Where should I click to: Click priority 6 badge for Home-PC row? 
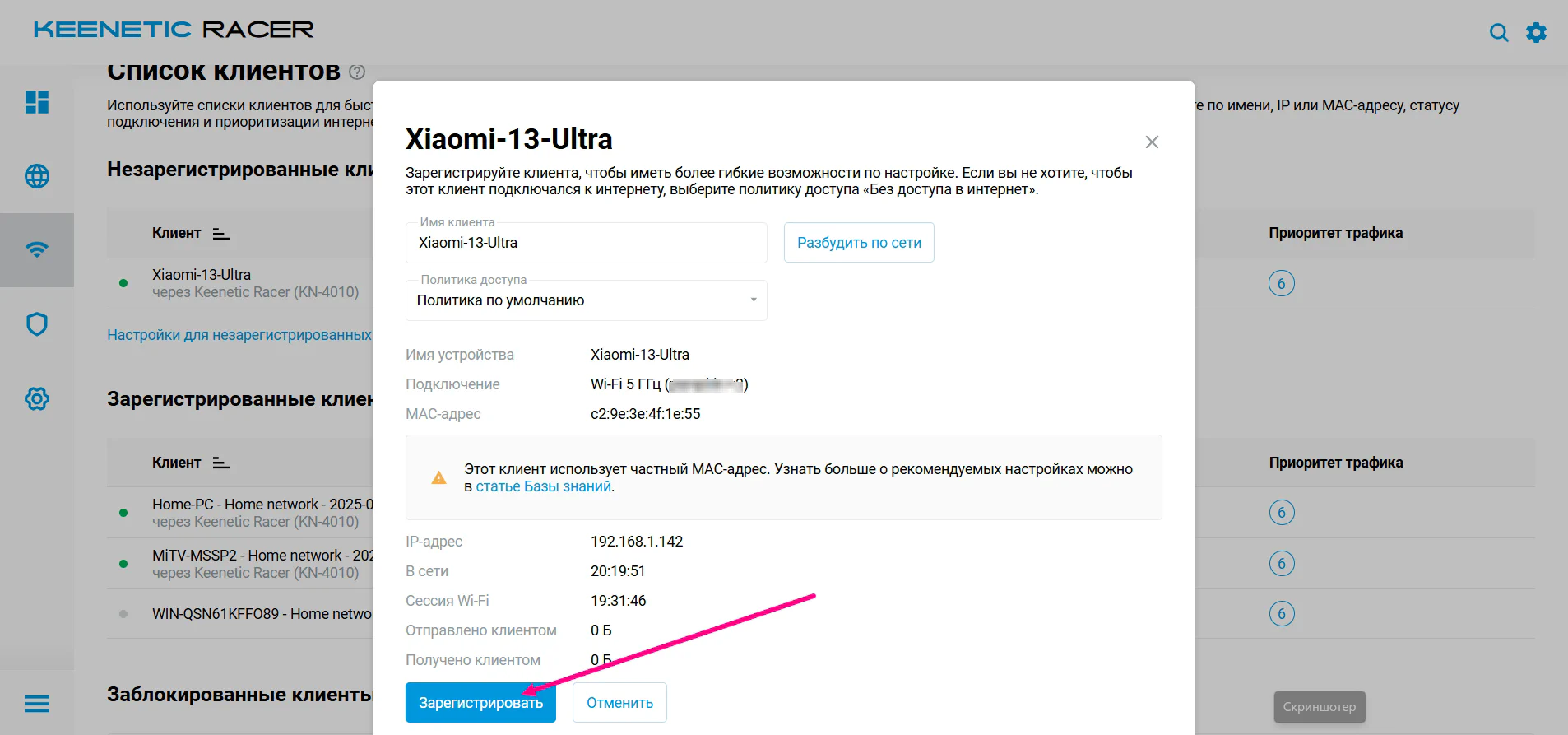1282,513
